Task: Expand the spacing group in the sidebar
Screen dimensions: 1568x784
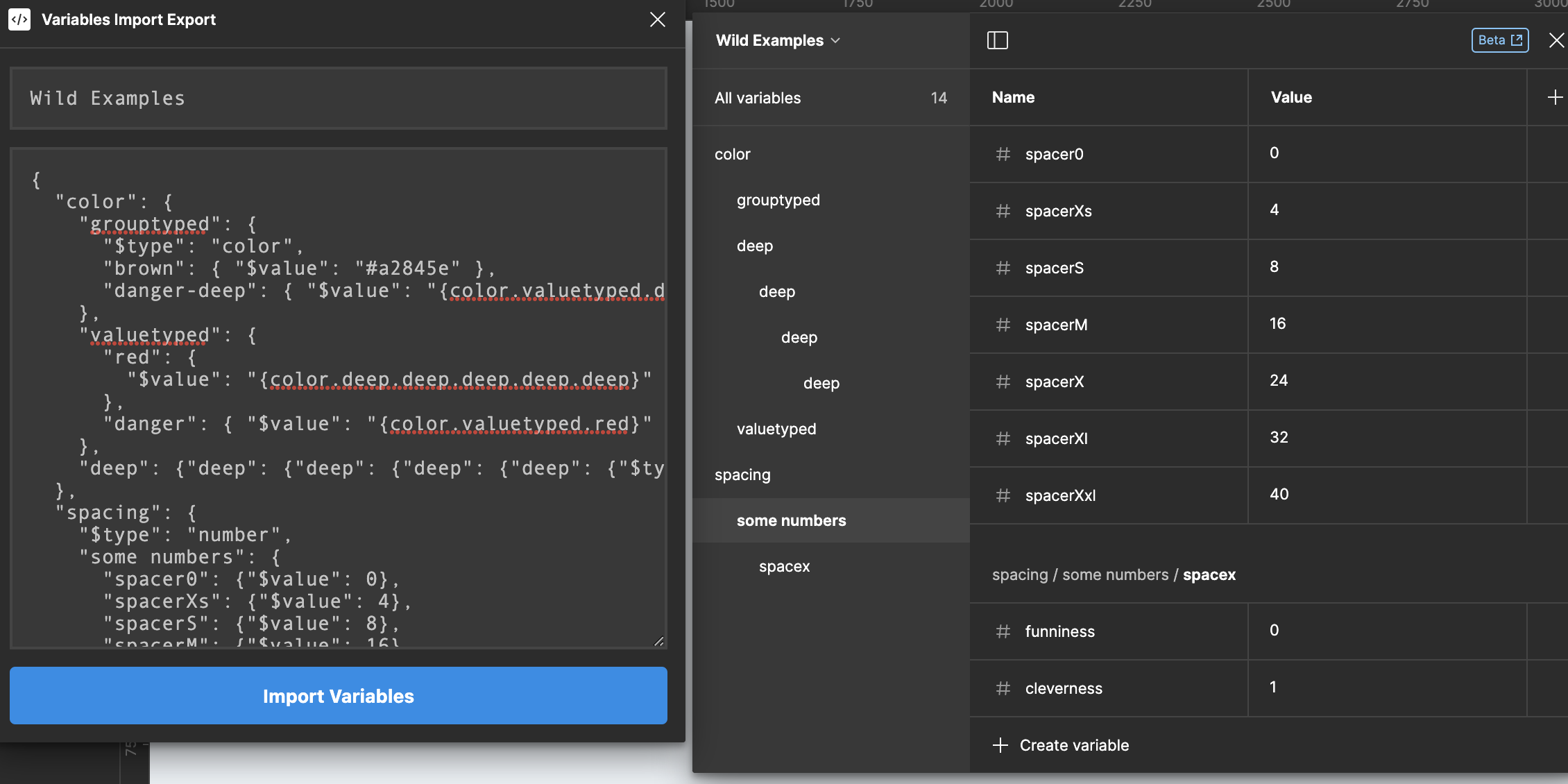Action: point(742,475)
